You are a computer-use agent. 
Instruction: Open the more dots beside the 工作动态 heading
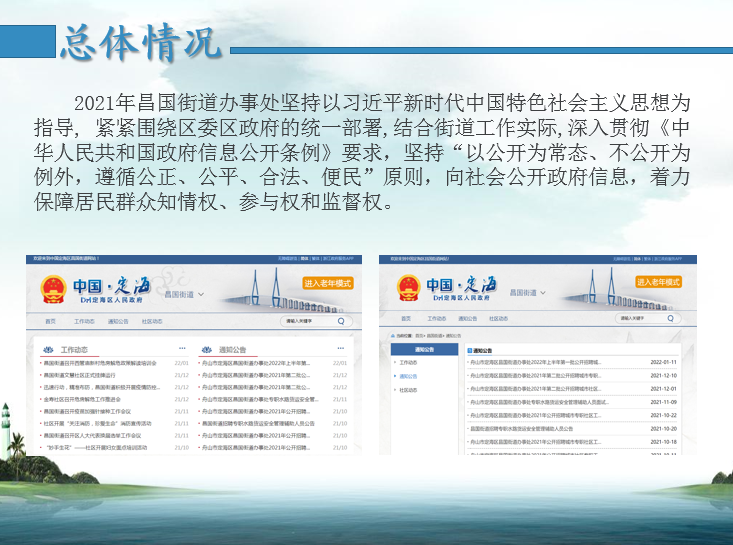[x=182, y=349]
